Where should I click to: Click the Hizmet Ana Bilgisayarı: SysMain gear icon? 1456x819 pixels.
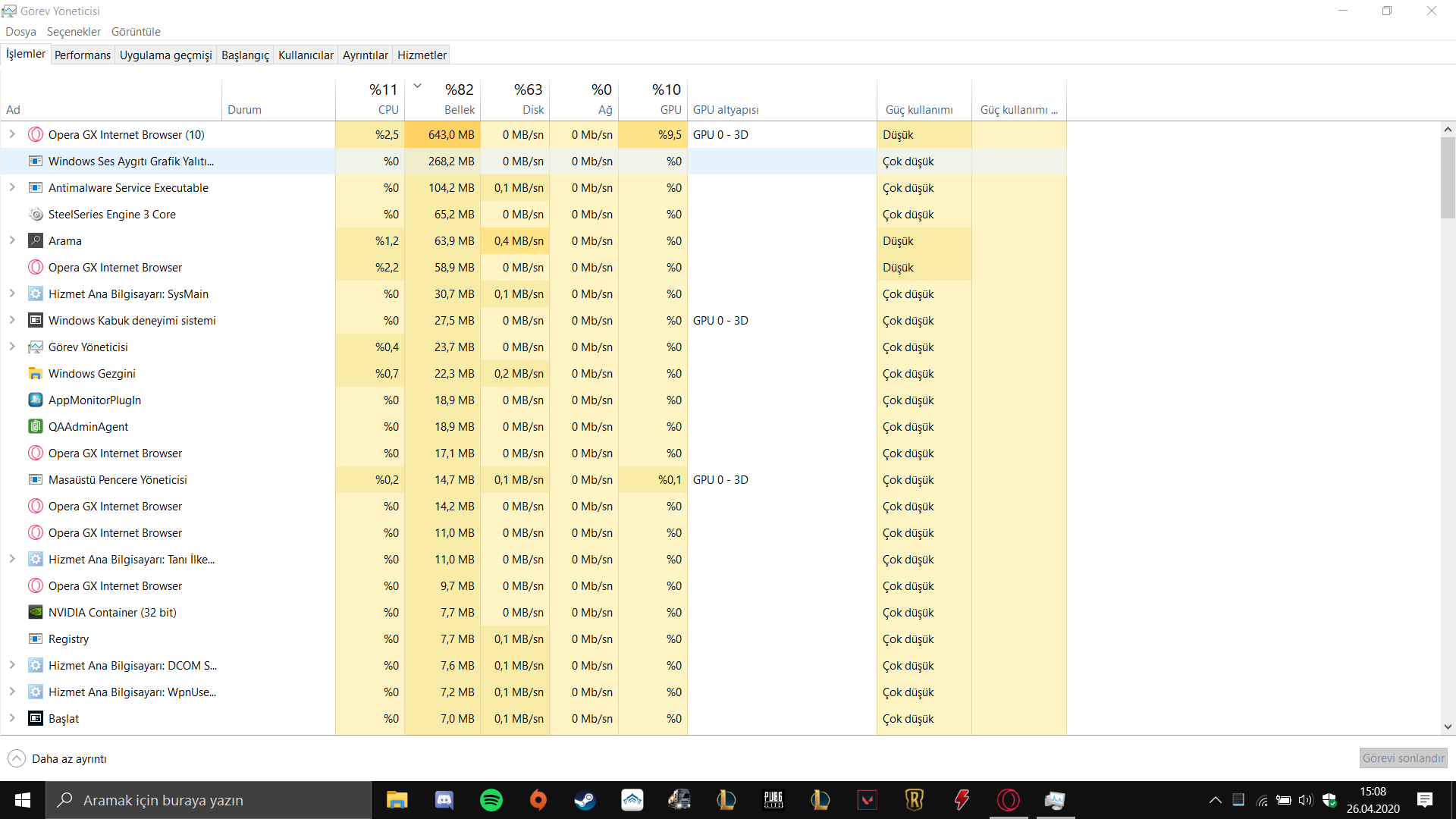(x=36, y=294)
